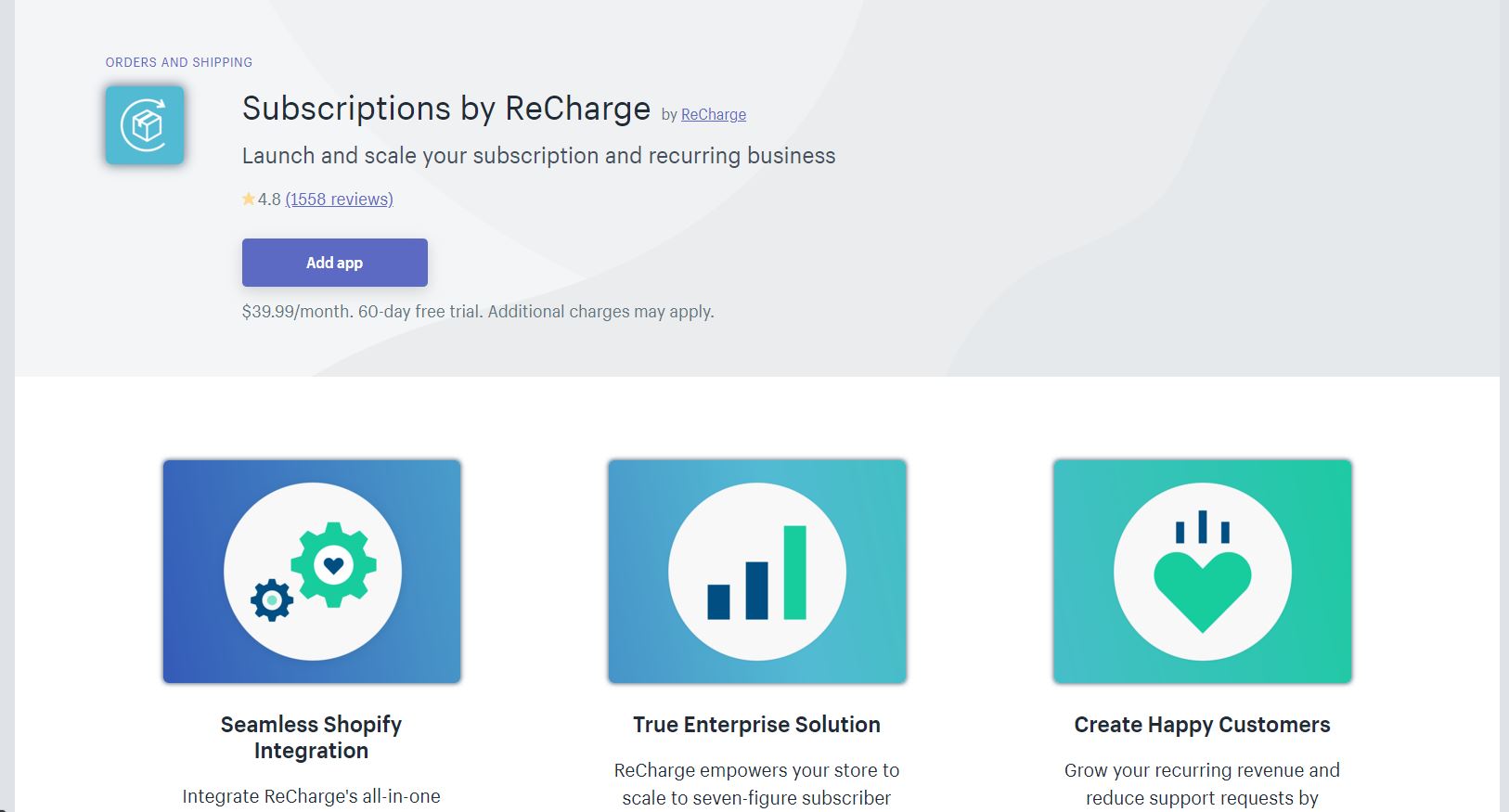Viewport: 1509px width, 812px height.
Task: Click the Subscriptions by ReCharge title
Action: tap(446, 109)
